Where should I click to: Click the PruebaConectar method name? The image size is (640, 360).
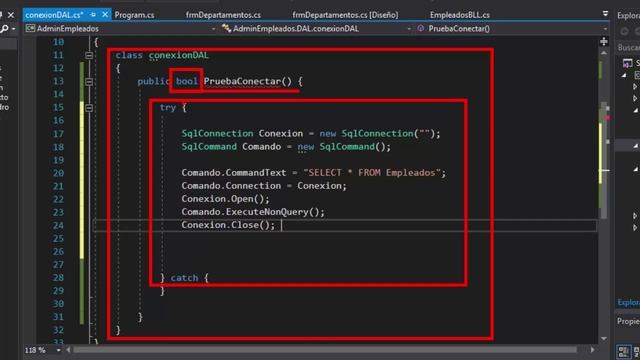242,81
